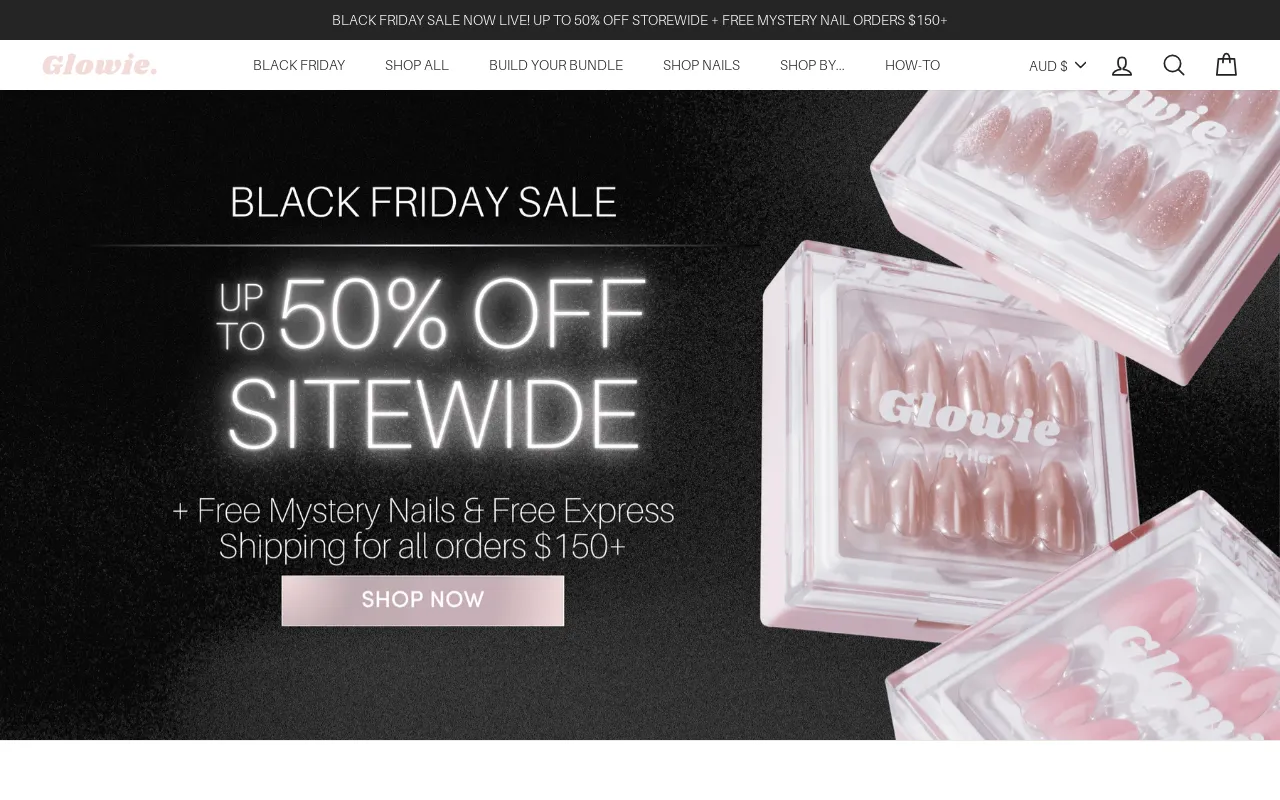Click the top Black Friday announcement bar
Screen dimensions: 1280x800
[x=640, y=20]
